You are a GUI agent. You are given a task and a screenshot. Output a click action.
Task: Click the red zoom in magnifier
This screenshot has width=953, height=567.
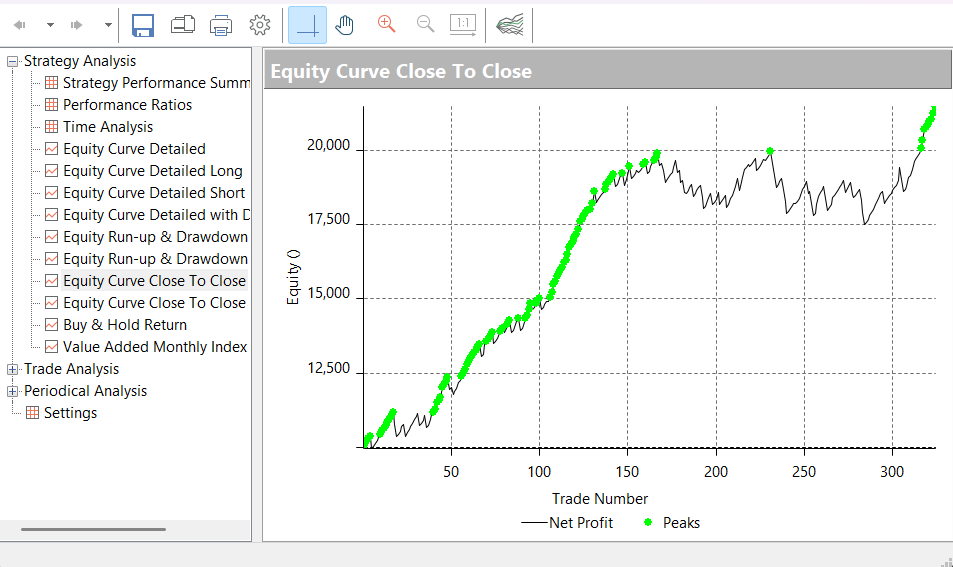[x=387, y=24]
